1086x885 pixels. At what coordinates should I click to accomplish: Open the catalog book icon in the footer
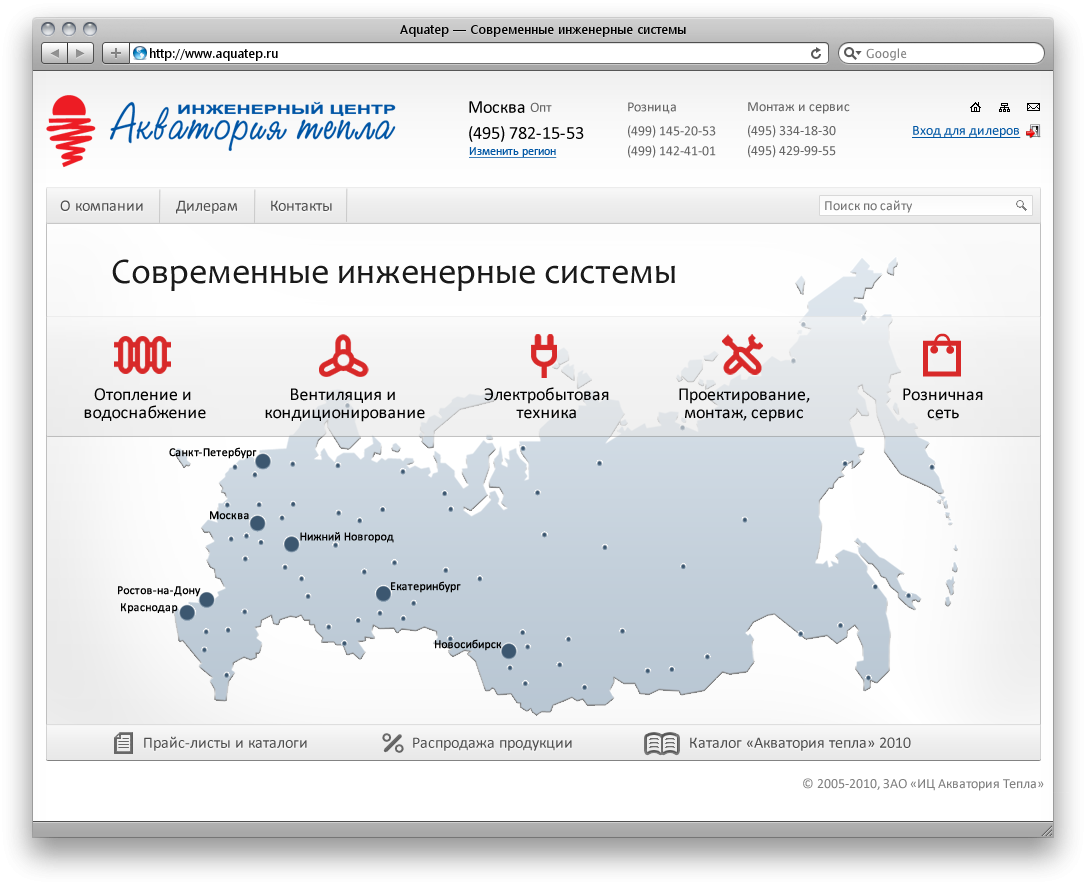(x=660, y=742)
